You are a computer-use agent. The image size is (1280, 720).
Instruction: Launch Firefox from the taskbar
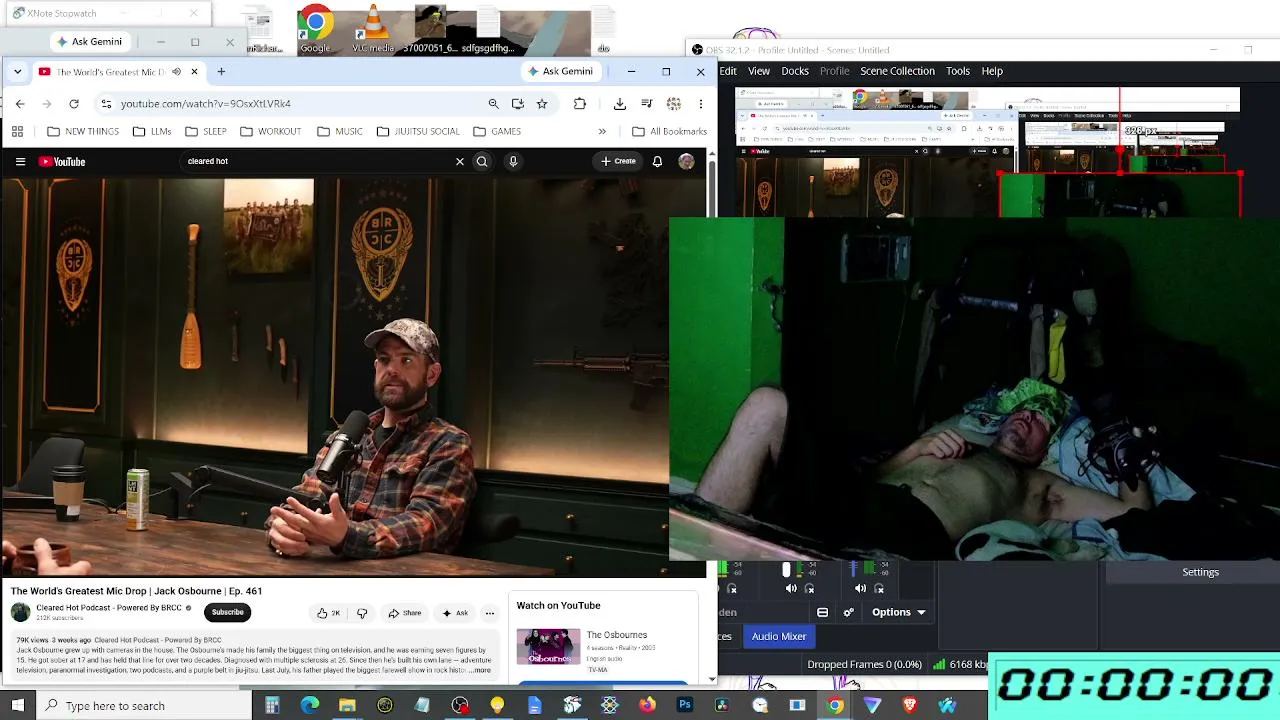coord(647,706)
